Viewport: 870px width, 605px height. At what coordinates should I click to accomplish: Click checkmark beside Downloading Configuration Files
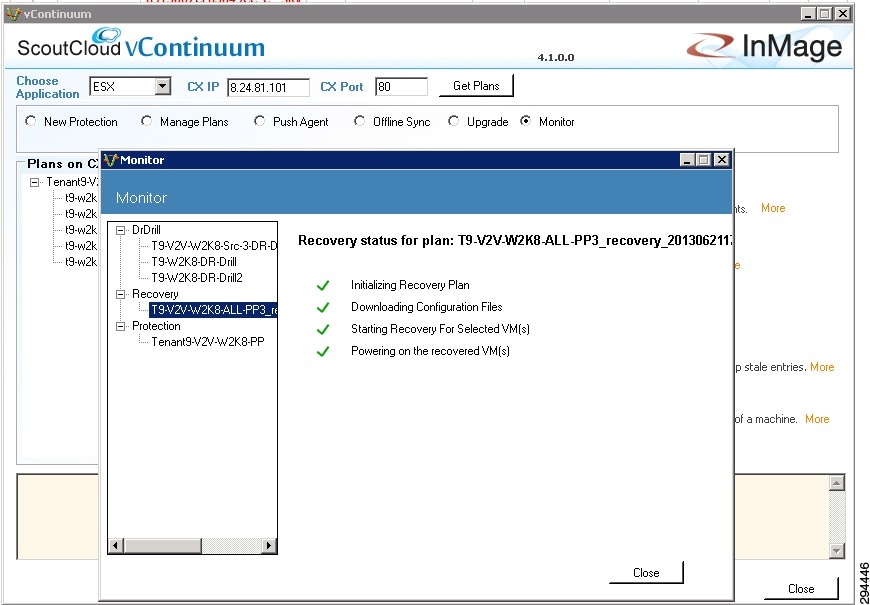(x=322, y=307)
